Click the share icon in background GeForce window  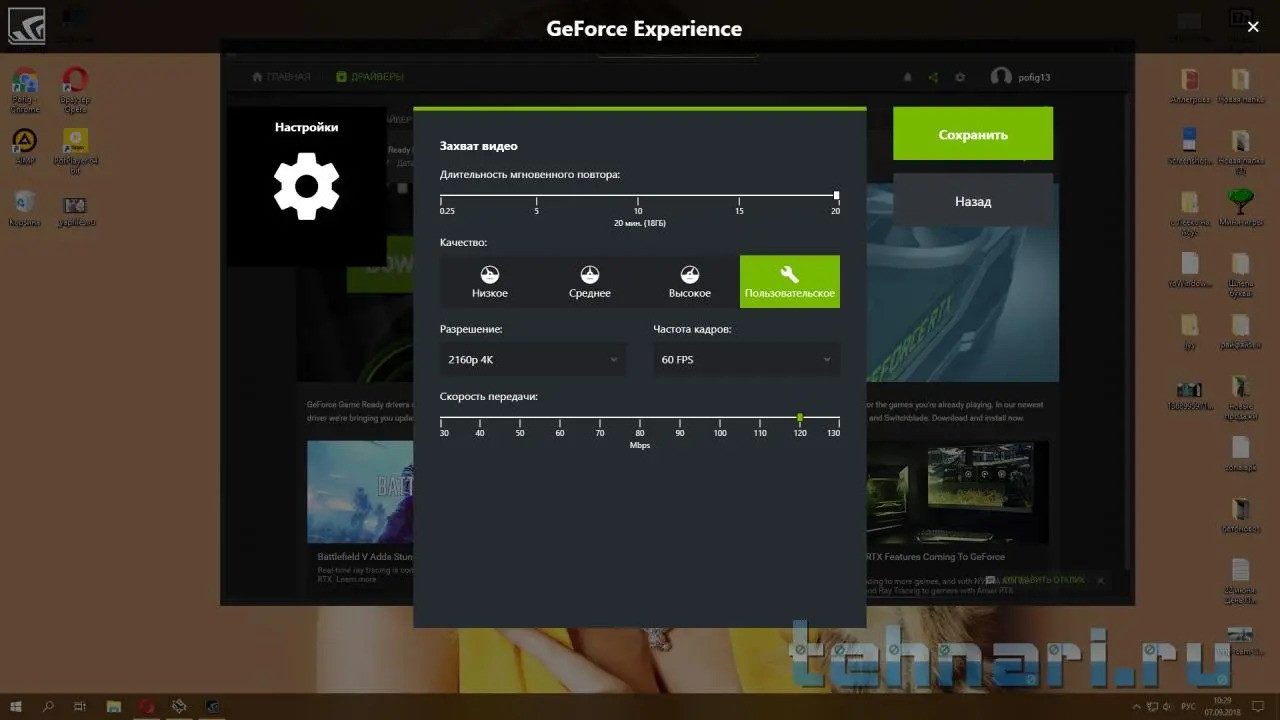pyautogui.click(x=934, y=77)
